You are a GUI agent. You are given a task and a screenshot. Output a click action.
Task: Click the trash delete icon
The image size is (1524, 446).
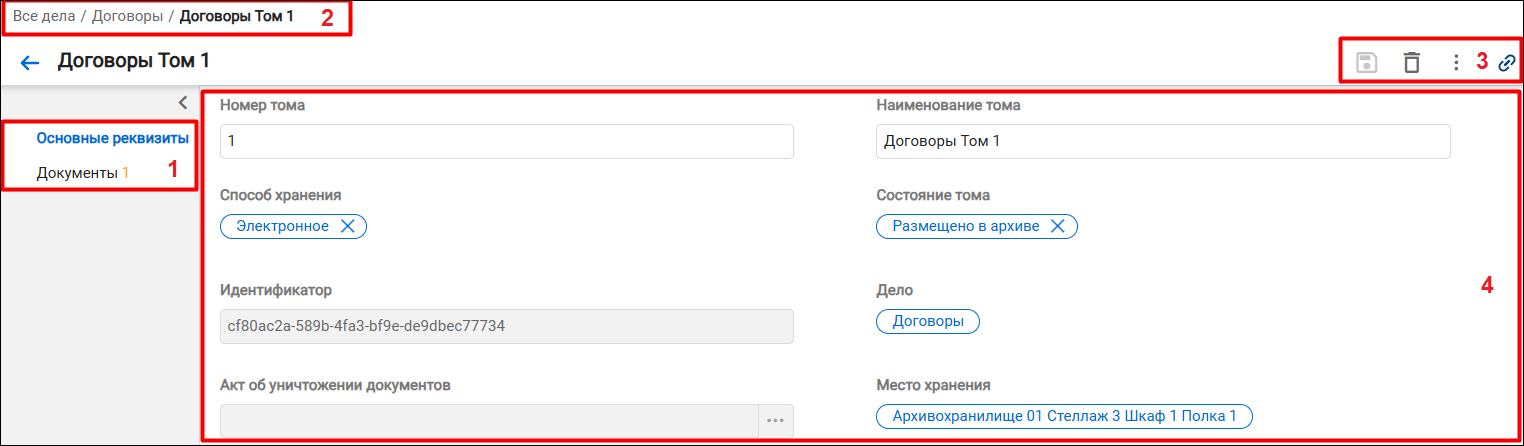1411,62
